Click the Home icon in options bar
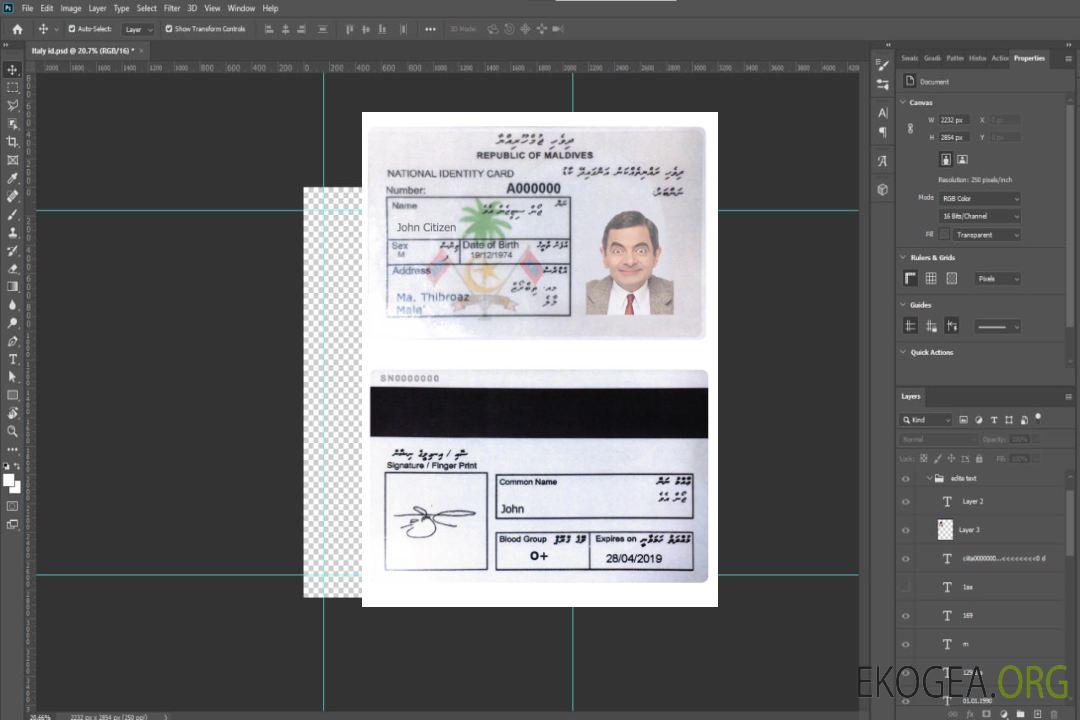The width and height of the screenshot is (1080, 720). tap(17, 29)
